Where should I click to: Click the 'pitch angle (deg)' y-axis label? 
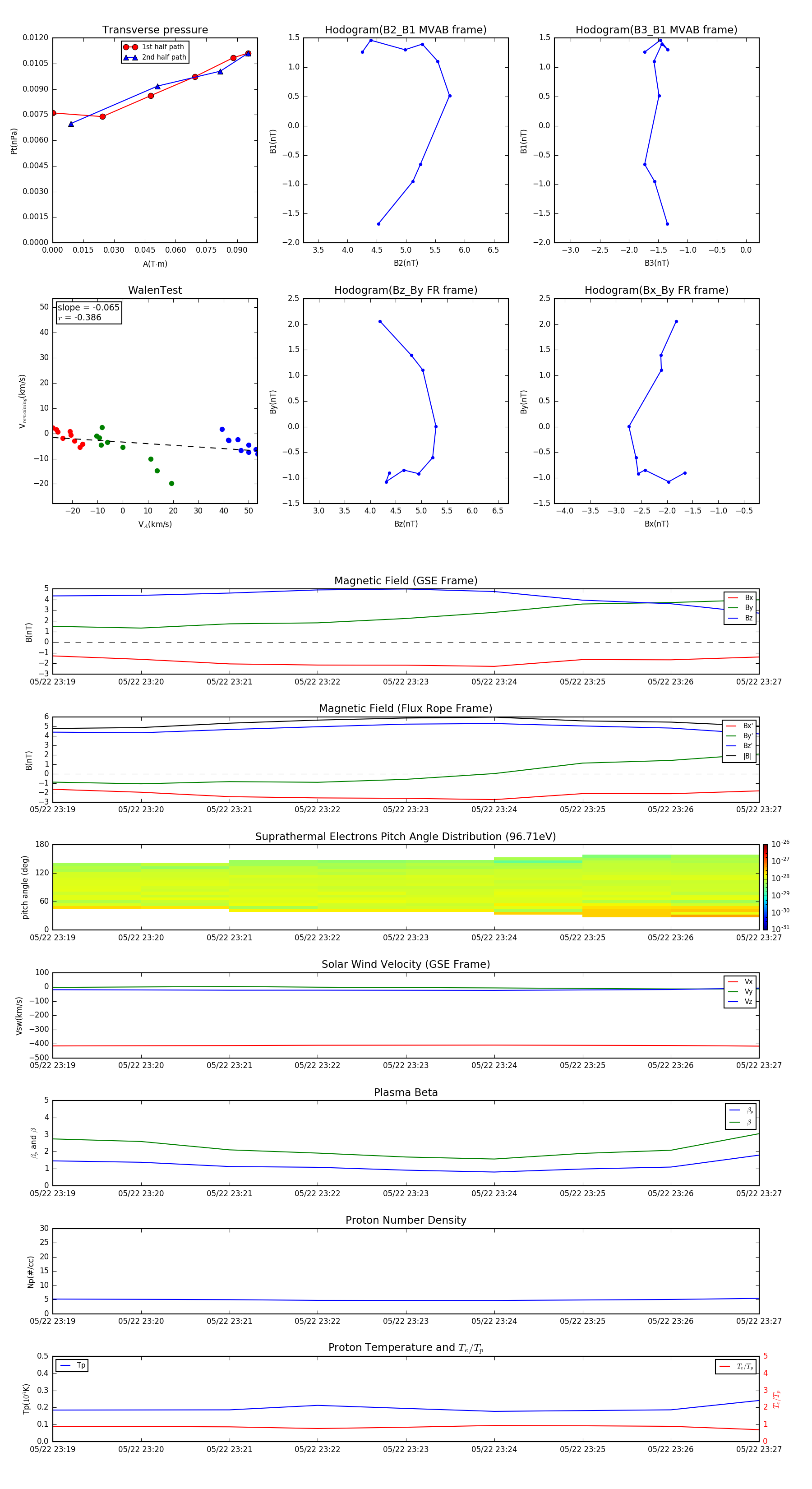pyautogui.click(x=25, y=887)
